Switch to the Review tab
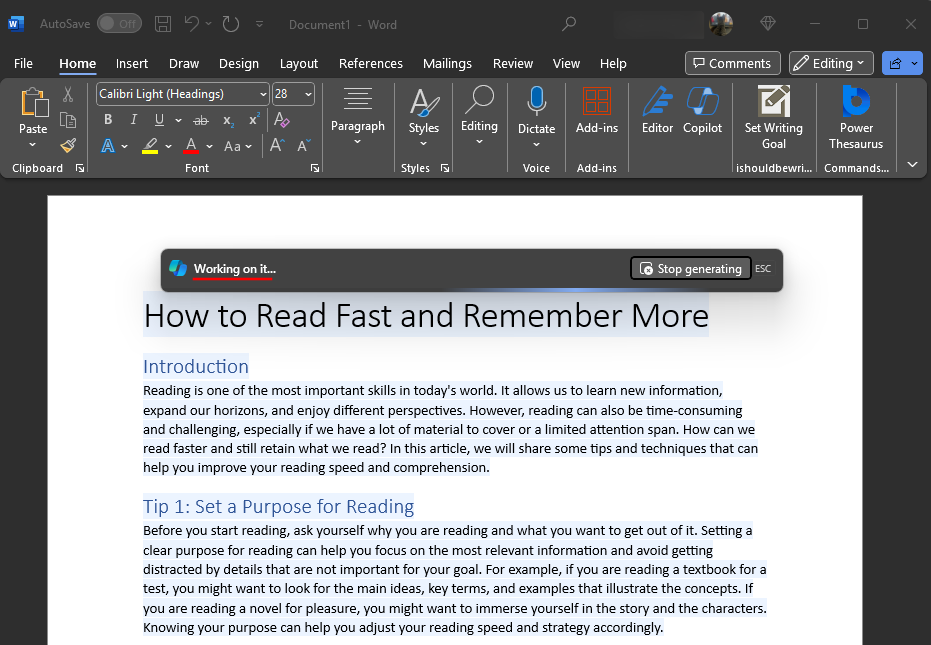Viewport: 931px width, 645px height. (x=513, y=64)
